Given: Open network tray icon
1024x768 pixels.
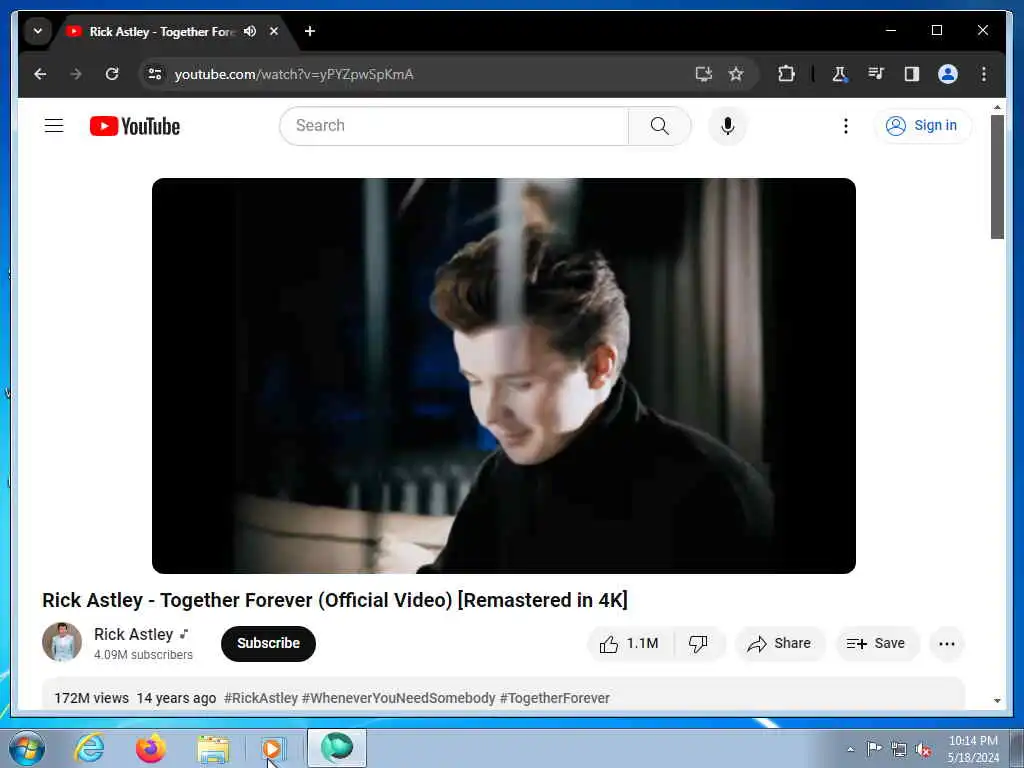Looking at the screenshot, I should 899,749.
